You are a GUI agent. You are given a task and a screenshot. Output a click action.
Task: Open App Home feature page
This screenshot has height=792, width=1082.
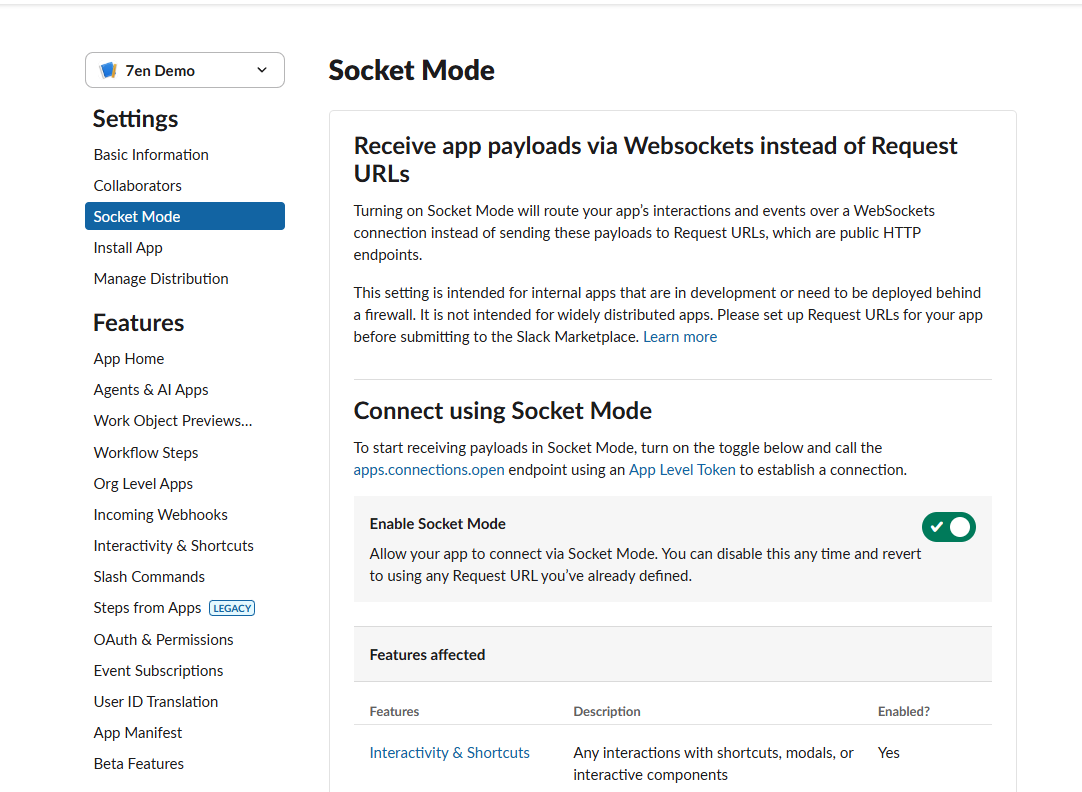click(129, 359)
